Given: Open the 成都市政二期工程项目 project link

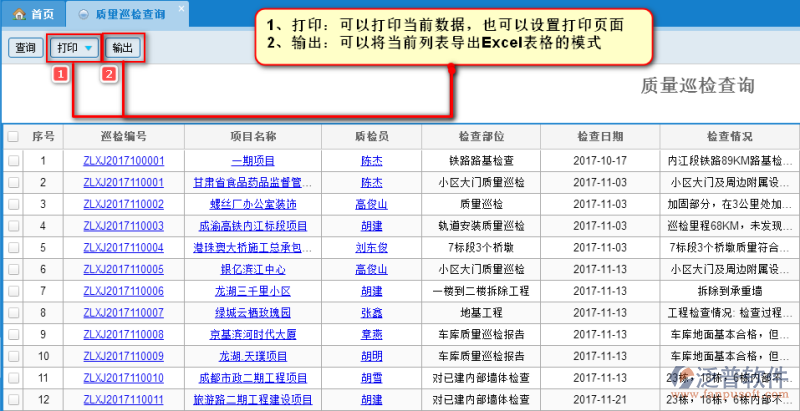Looking at the screenshot, I should [x=253, y=378].
